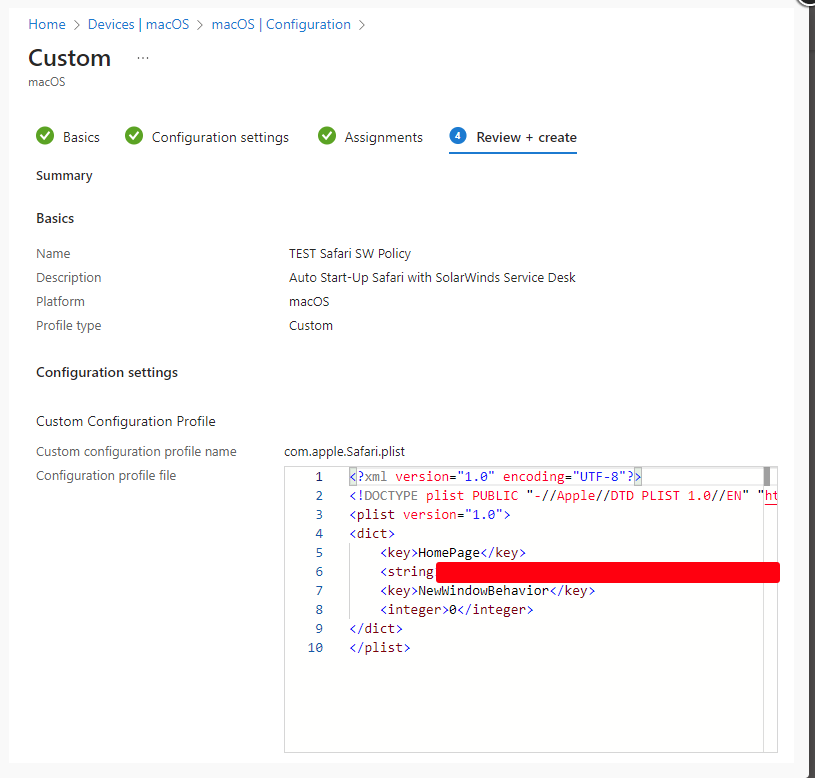This screenshot has height=778, width=815.
Task: Select the policy name TEST Safari SW Policy
Action: coord(350,254)
